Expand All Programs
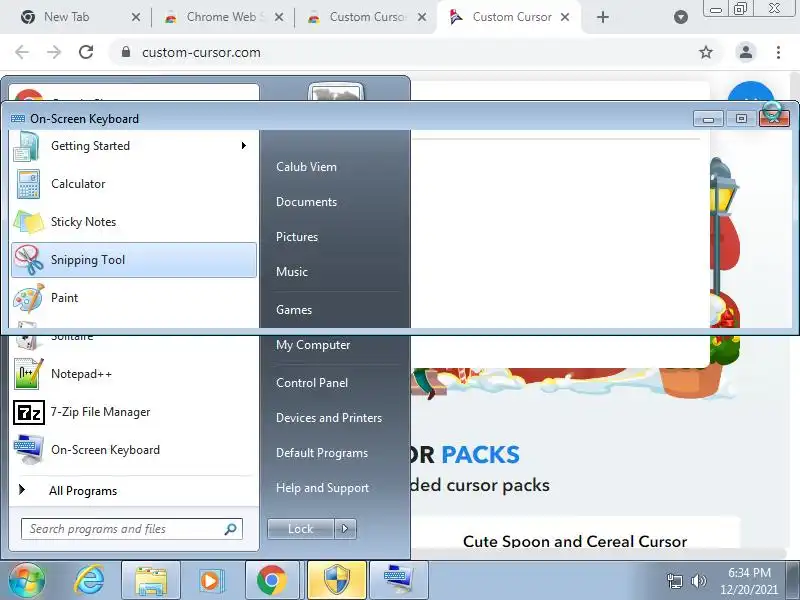 pyautogui.click(x=83, y=491)
